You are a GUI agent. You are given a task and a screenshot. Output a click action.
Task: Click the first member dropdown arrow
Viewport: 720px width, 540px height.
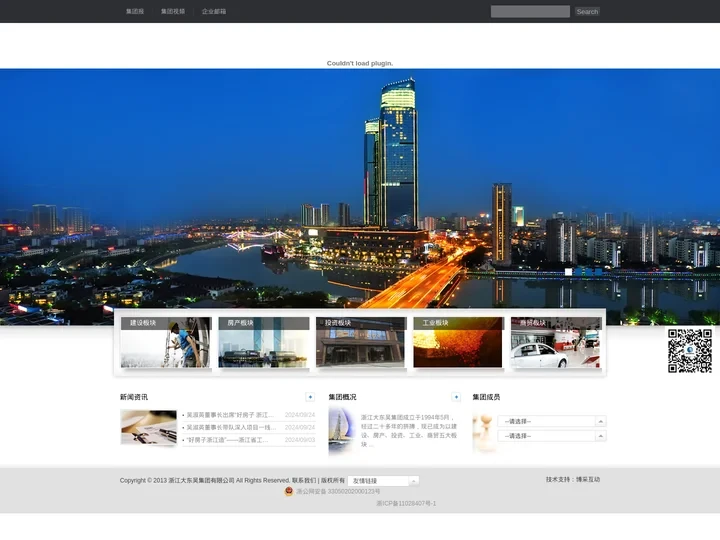[x=601, y=421]
